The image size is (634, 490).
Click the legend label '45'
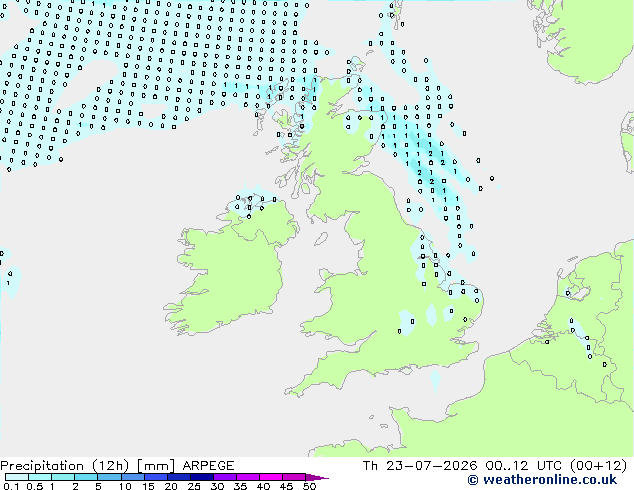click(x=286, y=486)
